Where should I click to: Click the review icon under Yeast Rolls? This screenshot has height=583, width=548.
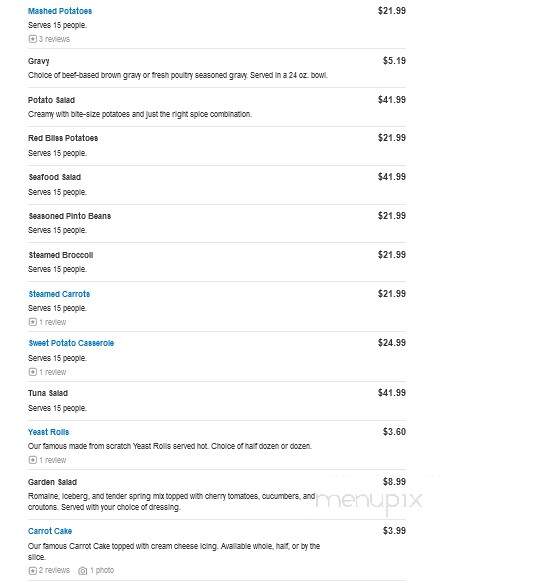coord(33,460)
